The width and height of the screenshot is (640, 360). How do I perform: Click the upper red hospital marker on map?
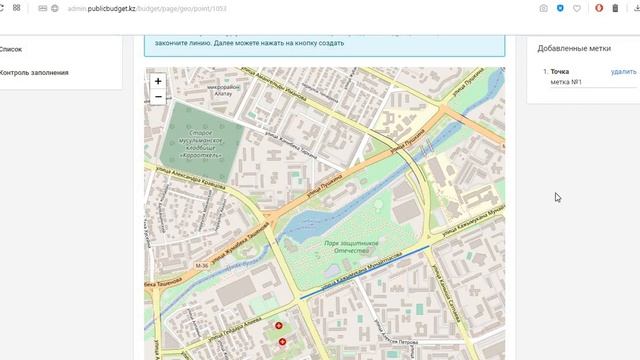coord(278,325)
